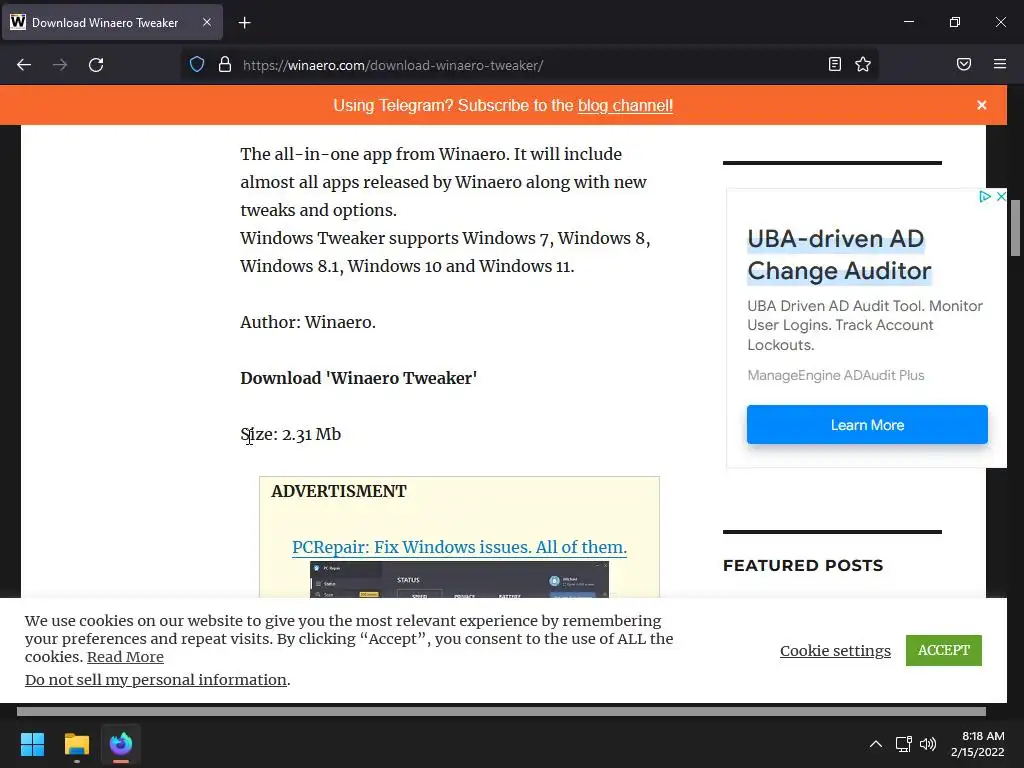Bookmark this page with the star
Viewport: 1024px width, 768px height.
[863, 65]
